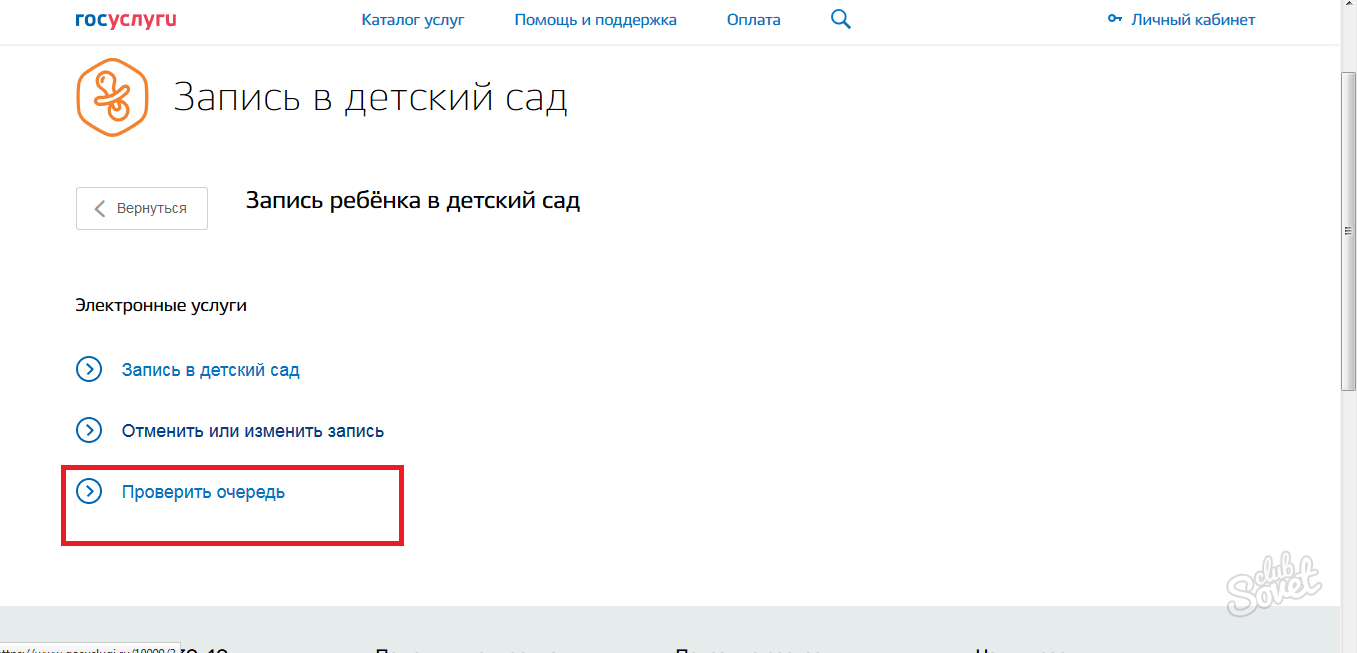Click circle arrow beside Проверить очередь
The image size is (1357, 653).
point(89,491)
